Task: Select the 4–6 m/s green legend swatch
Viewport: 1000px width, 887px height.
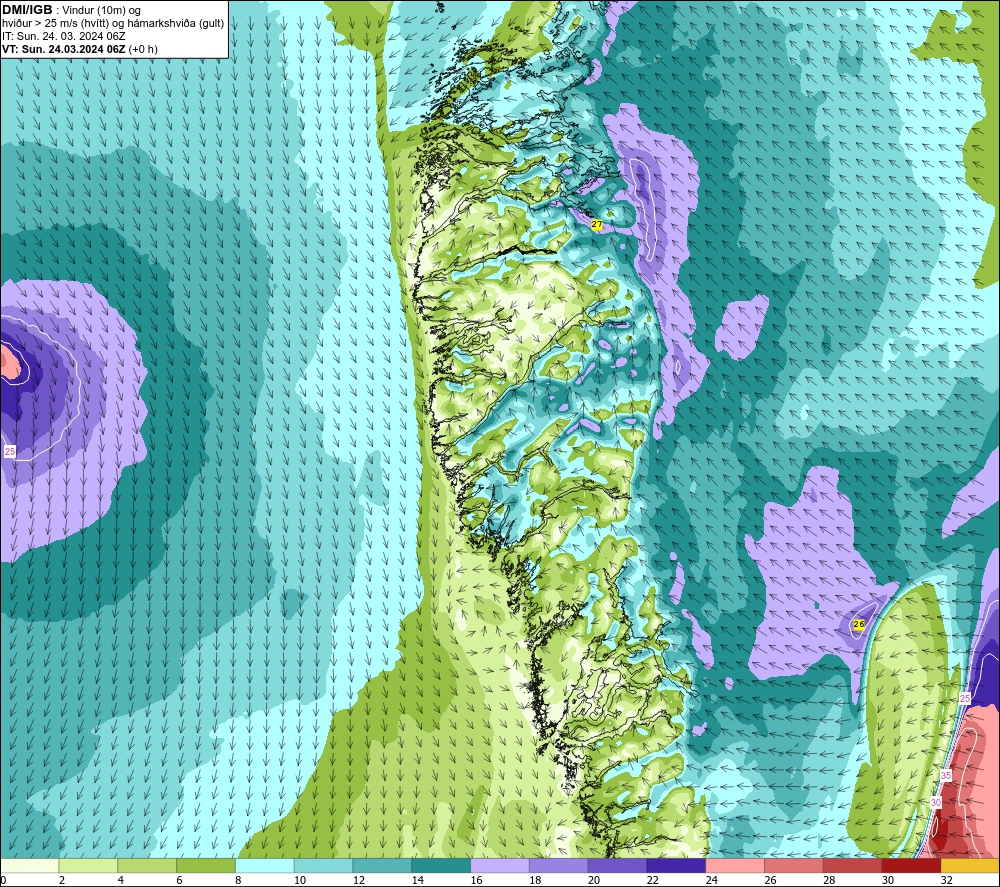Action: (x=147, y=865)
